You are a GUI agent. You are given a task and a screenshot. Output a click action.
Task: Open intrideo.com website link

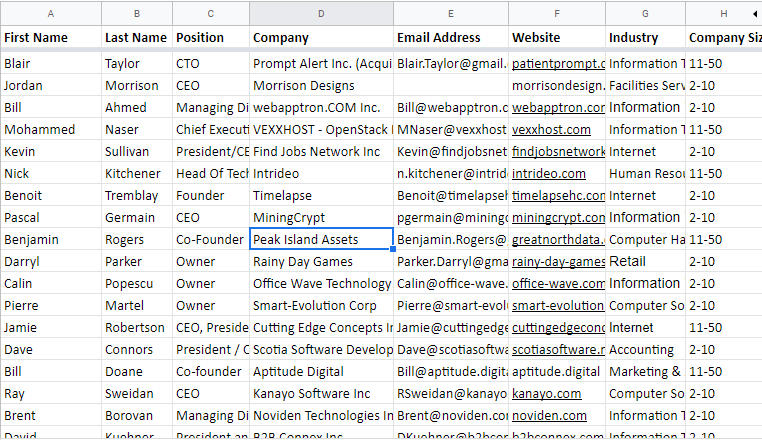[x=549, y=174]
